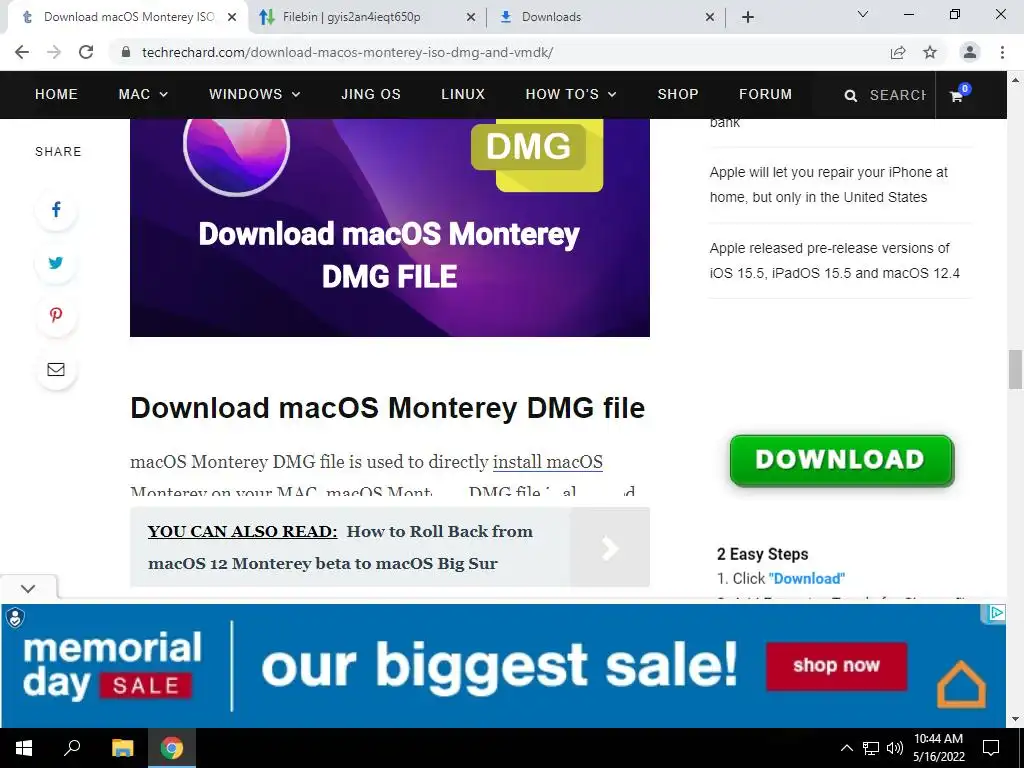Click the scrollbar up arrow

(1015, 80)
